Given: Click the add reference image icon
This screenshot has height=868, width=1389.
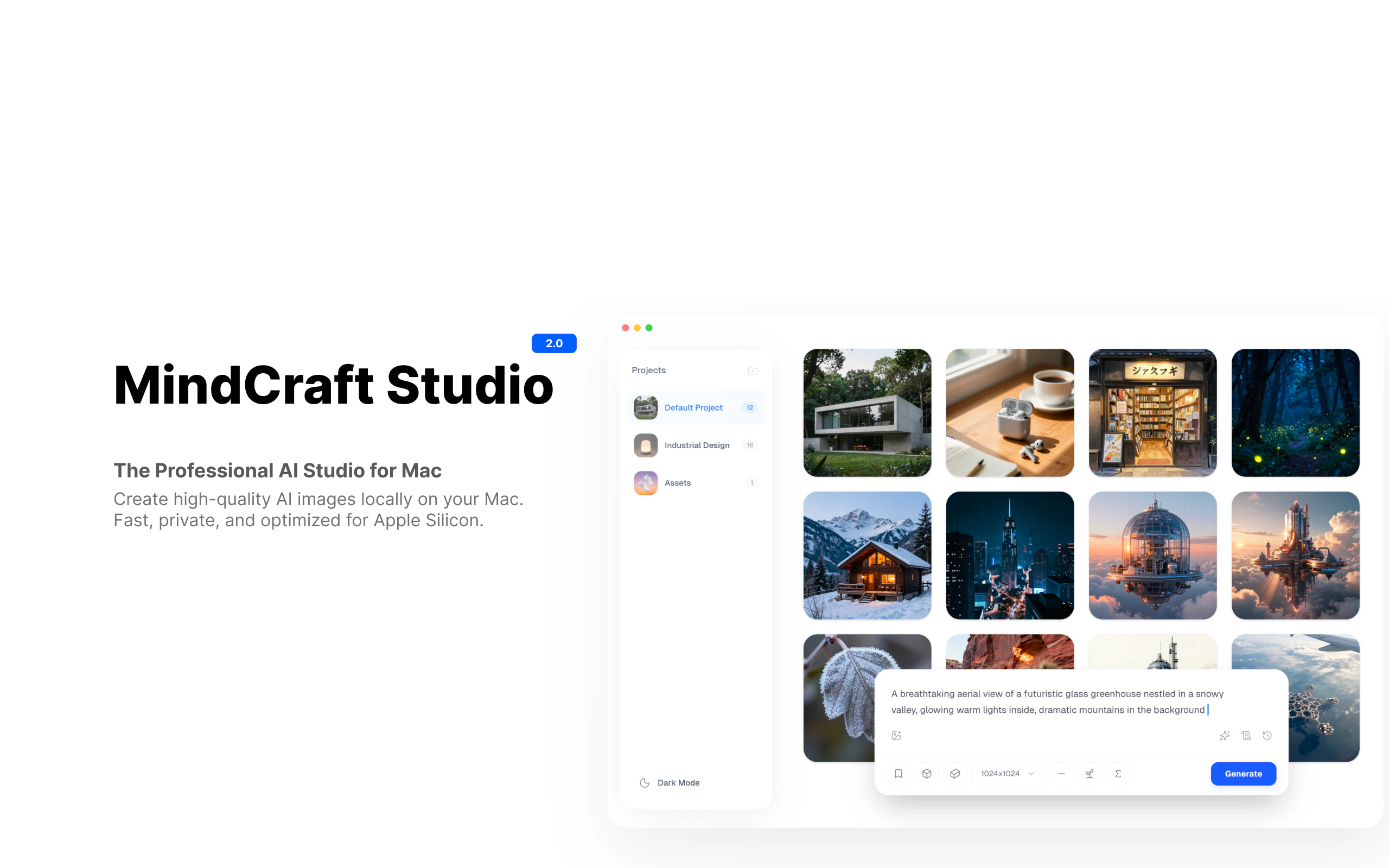Looking at the screenshot, I should tap(896, 736).
